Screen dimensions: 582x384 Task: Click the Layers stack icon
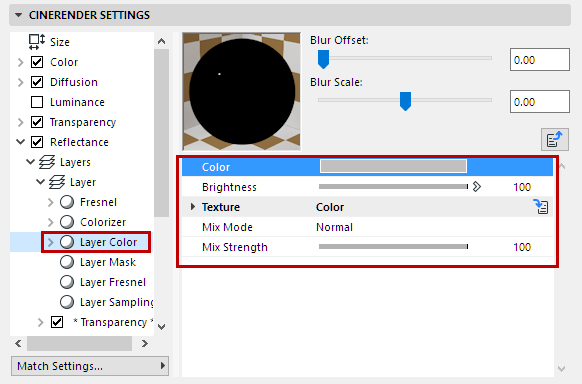coord(47,163)
